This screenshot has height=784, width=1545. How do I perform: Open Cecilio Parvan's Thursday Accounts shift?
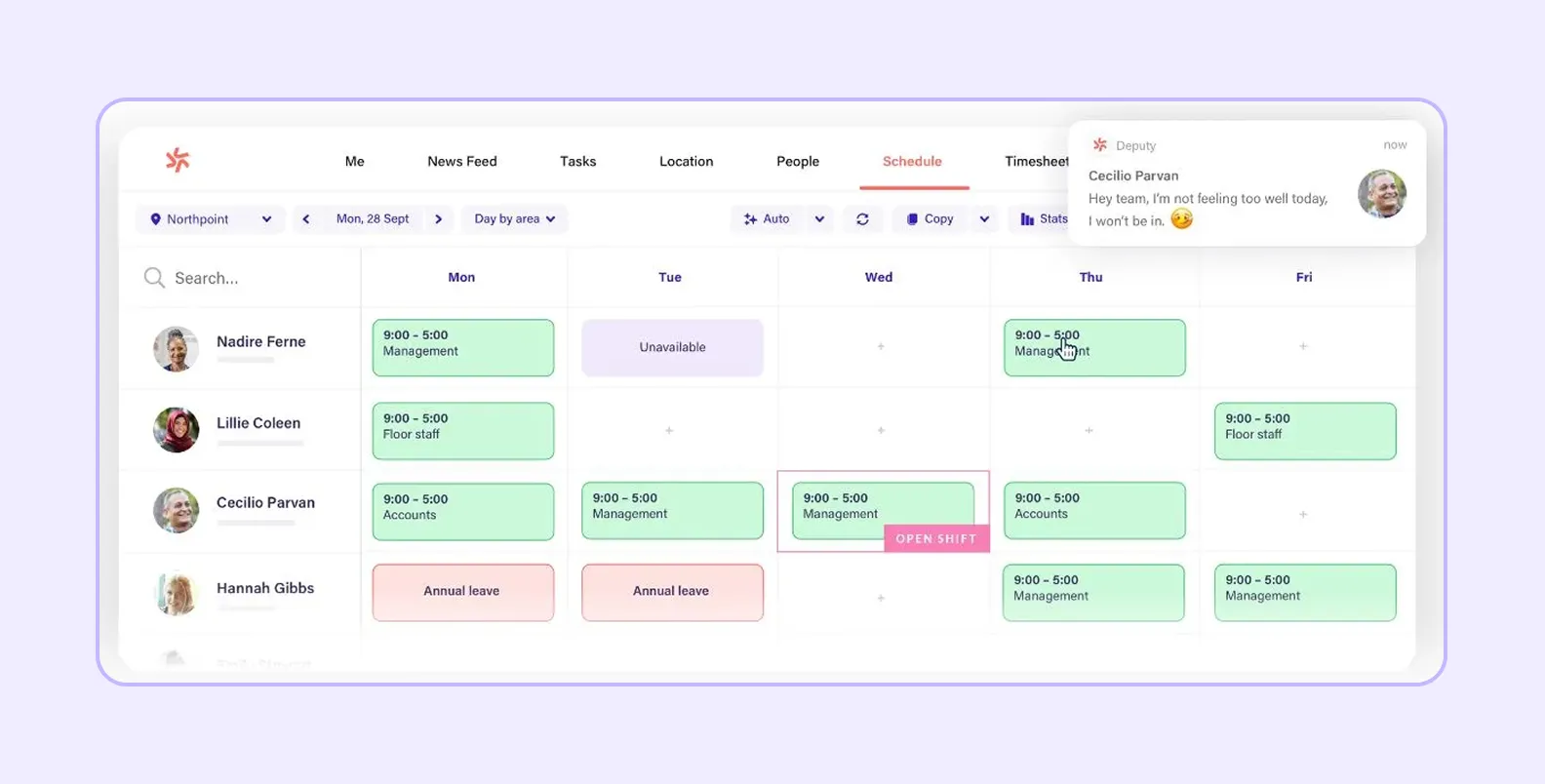click(x=1094, y=511)
